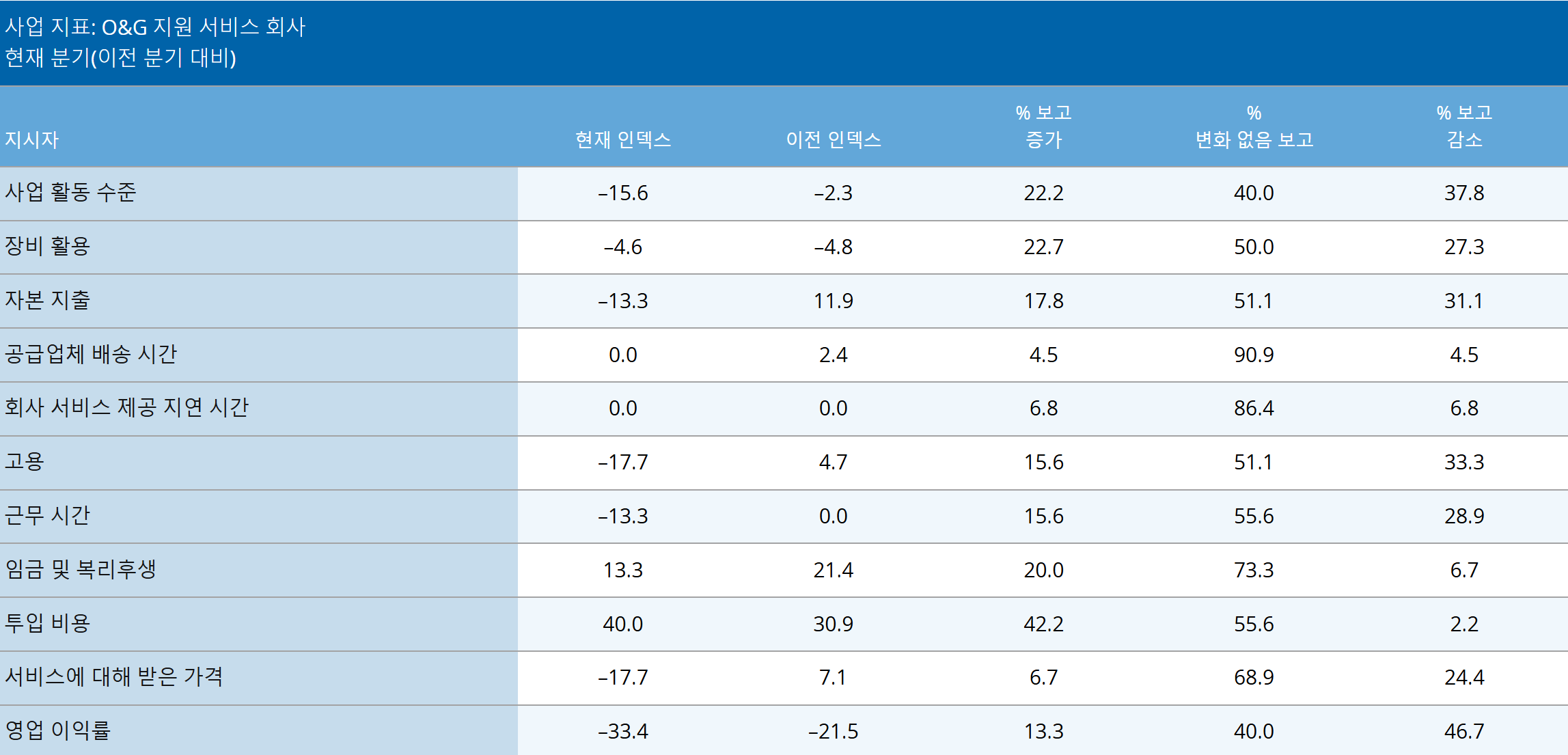Click the % 보고 감소 header
This screenshot has width=1568, height=755.
click(1464, 126)
